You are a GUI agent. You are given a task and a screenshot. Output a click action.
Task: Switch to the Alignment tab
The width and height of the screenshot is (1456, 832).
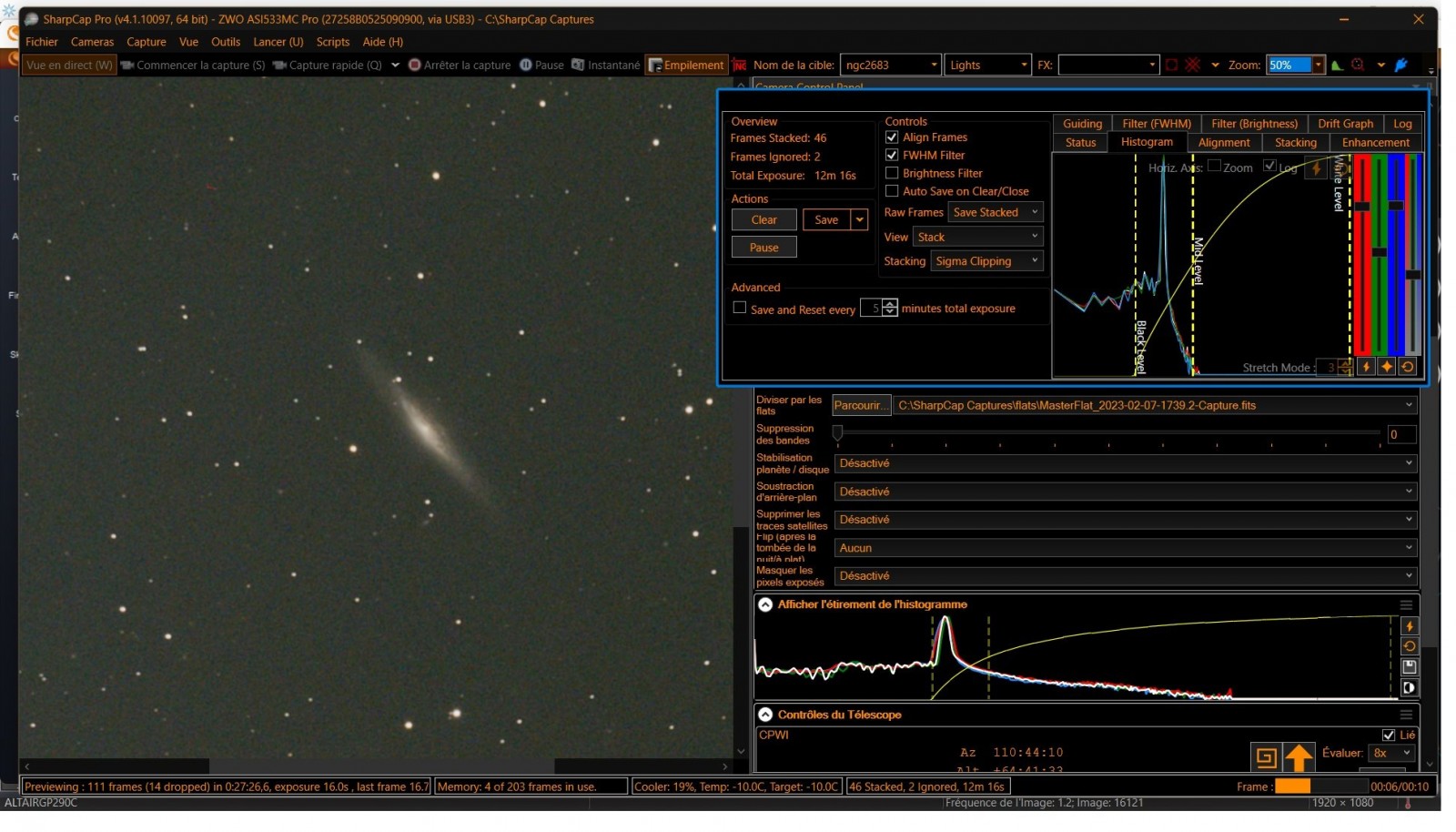tap(1224, 142)
